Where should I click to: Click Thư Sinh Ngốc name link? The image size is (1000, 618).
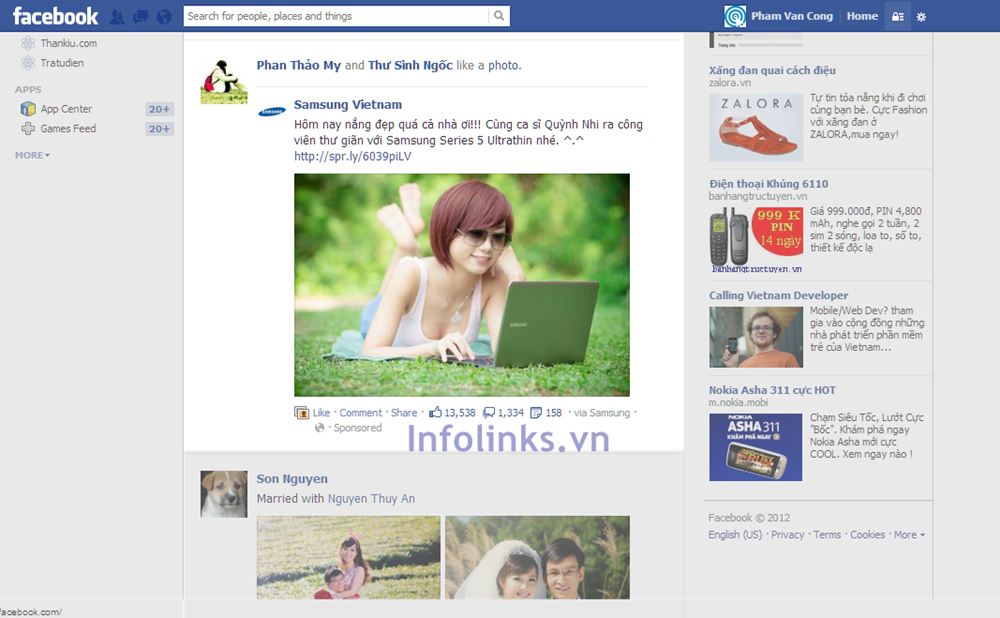tap(410, 65)
